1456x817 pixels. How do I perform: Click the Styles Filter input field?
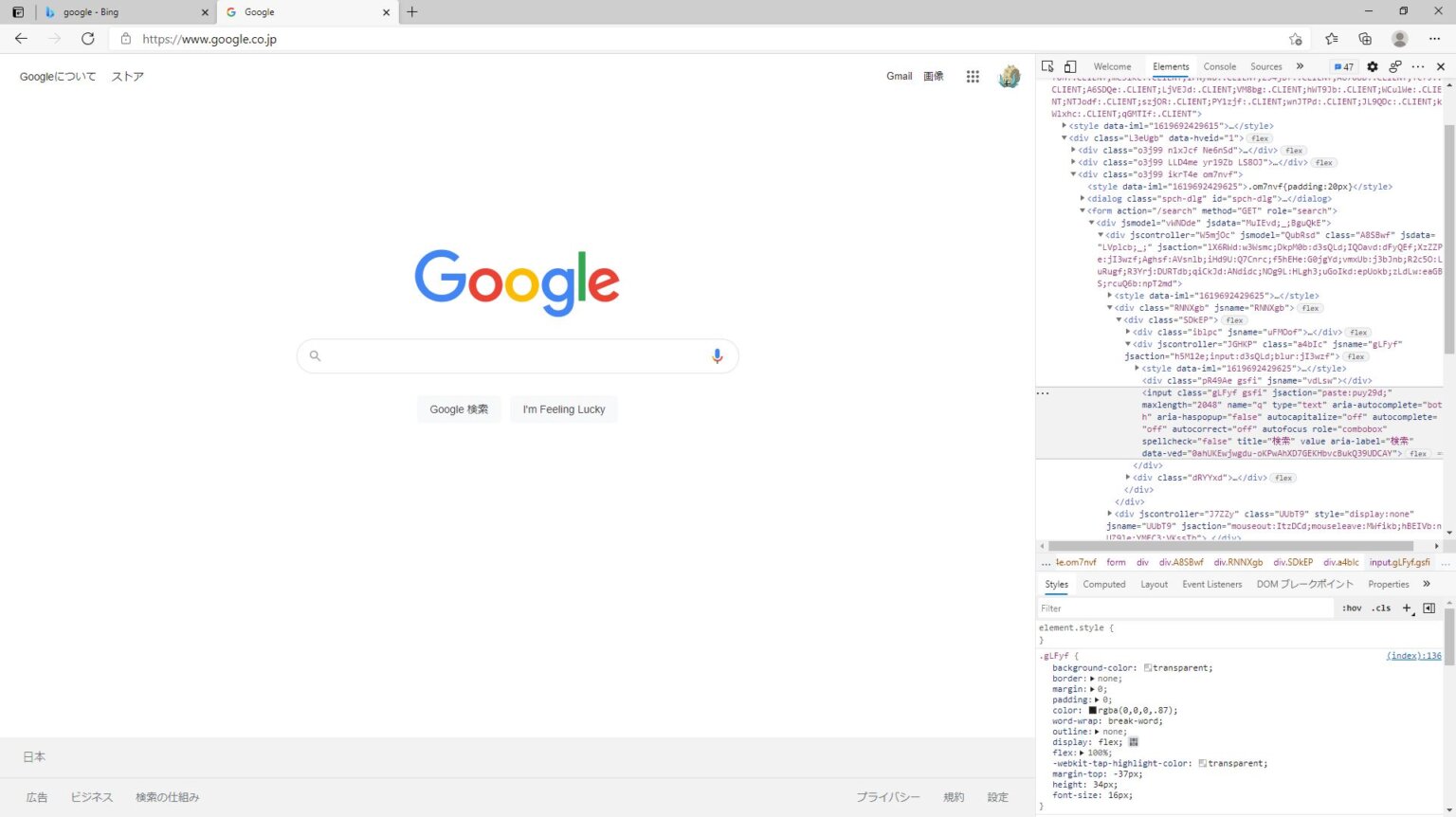click(x=1185, y=608)
